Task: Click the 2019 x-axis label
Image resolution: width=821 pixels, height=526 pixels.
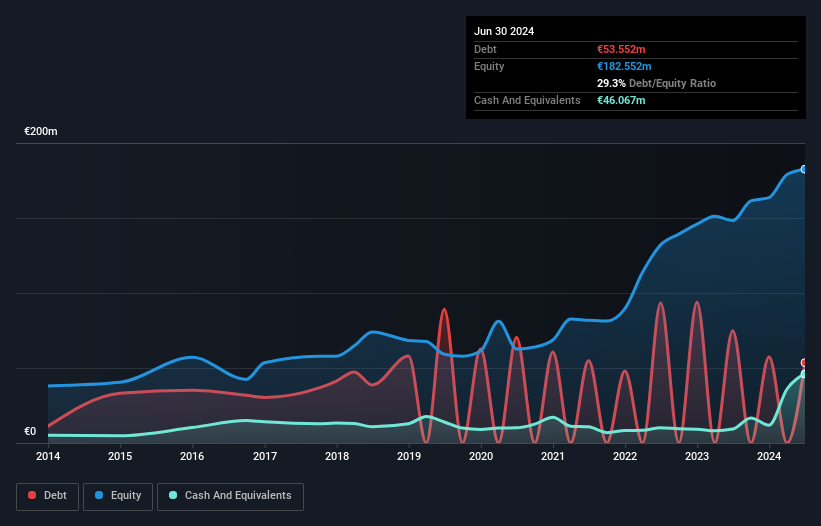Action: [x=409, y=456]
